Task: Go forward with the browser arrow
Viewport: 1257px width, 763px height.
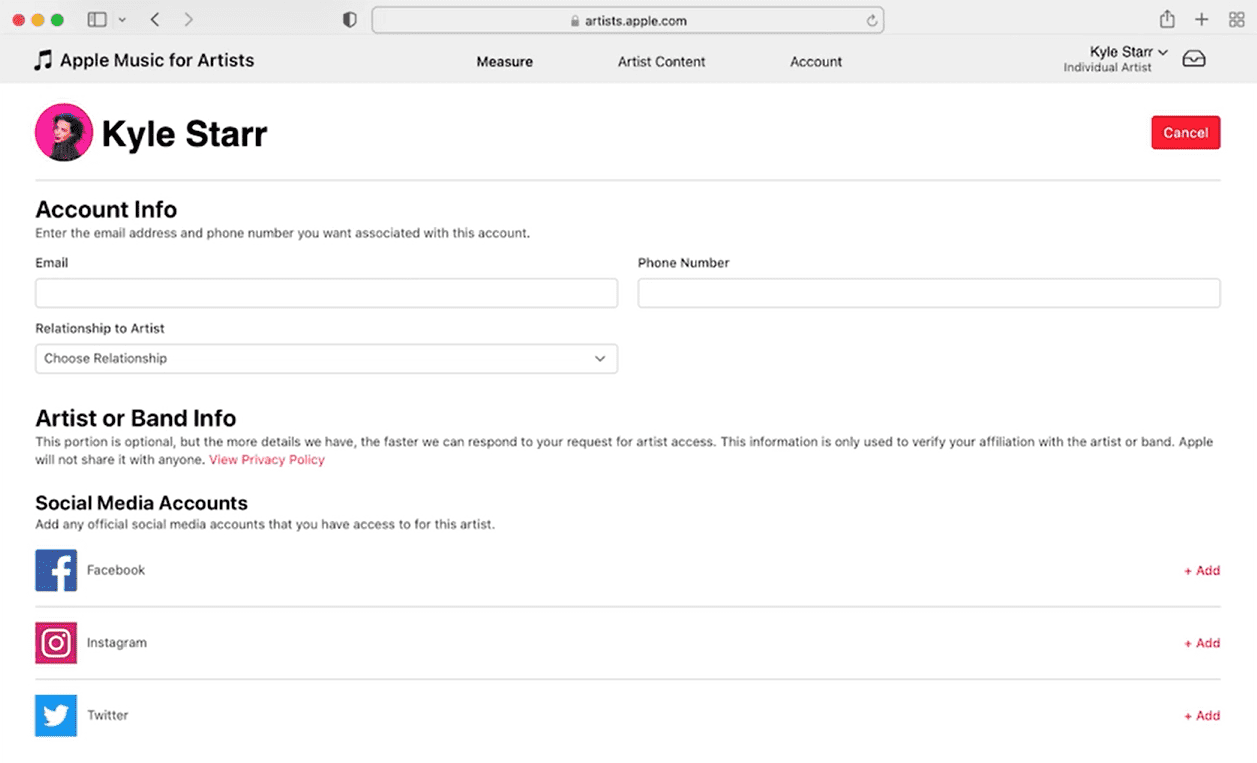Action: [189, 20]
